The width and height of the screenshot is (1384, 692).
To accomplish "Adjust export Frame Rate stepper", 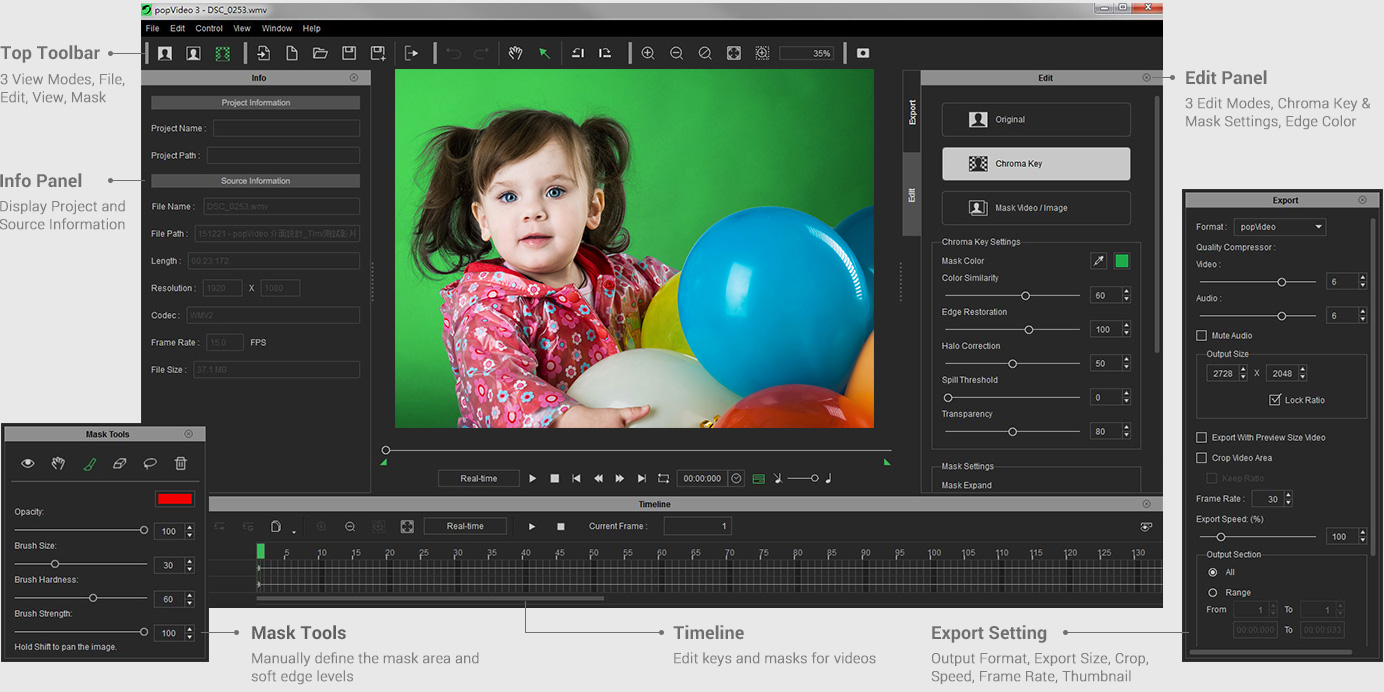I will 1288,498.
